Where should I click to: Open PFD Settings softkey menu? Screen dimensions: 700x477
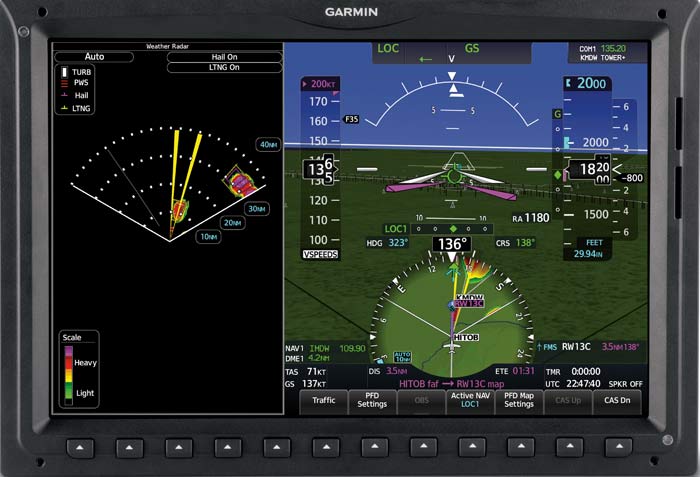[372, 400]
